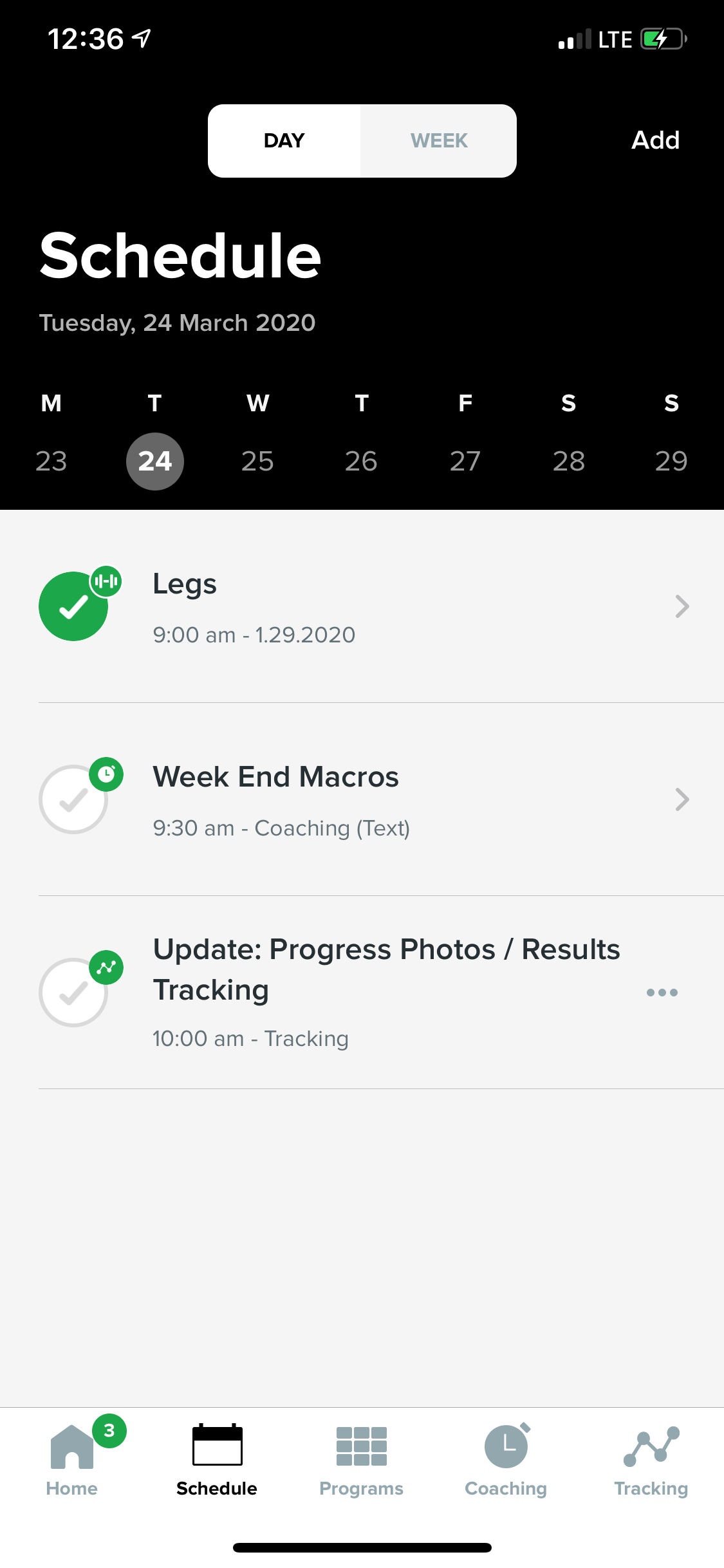Mark Progress Photos update as complete

click(72, 993)
